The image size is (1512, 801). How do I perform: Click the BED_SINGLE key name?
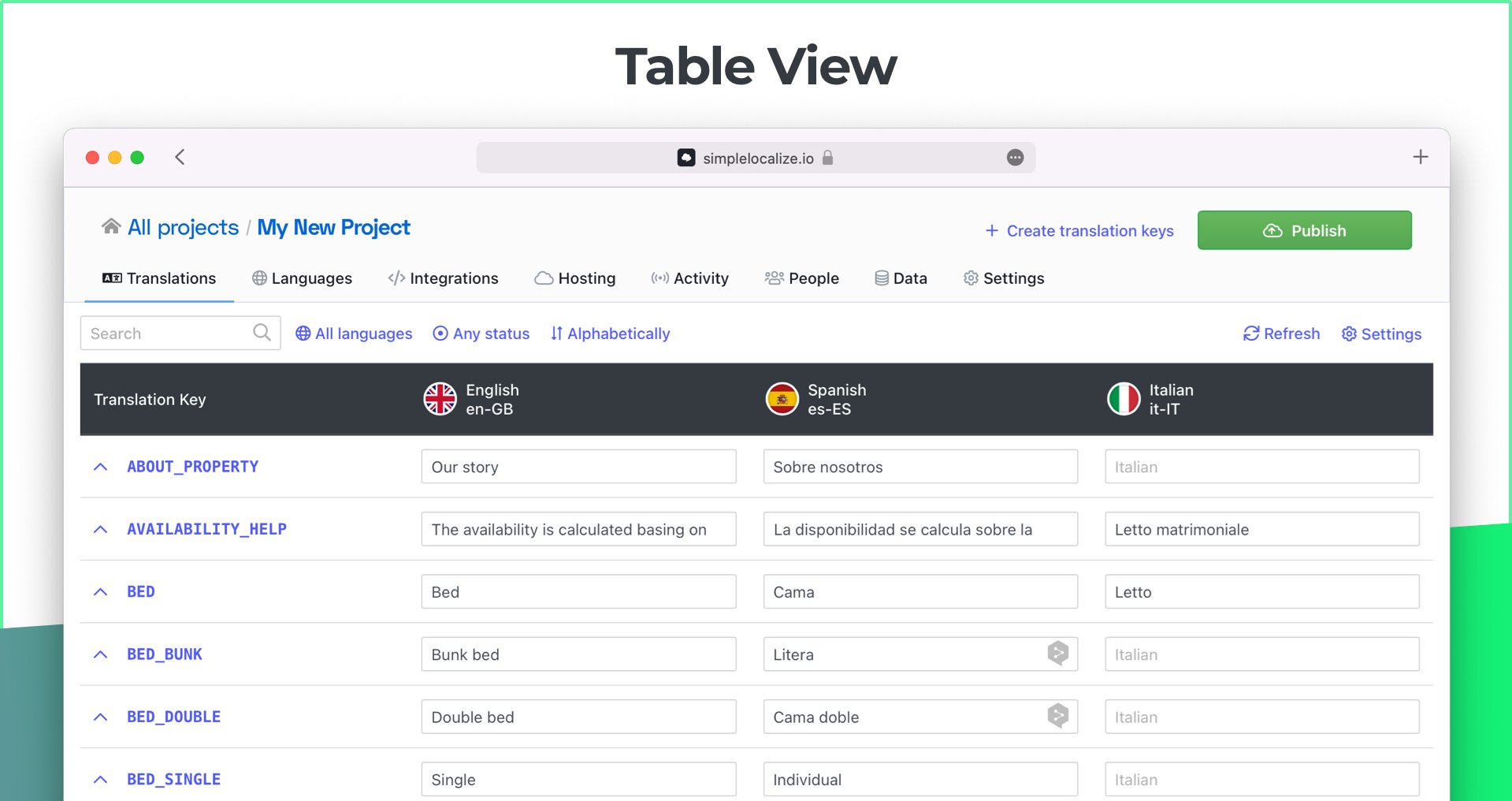tap(174, 779)
